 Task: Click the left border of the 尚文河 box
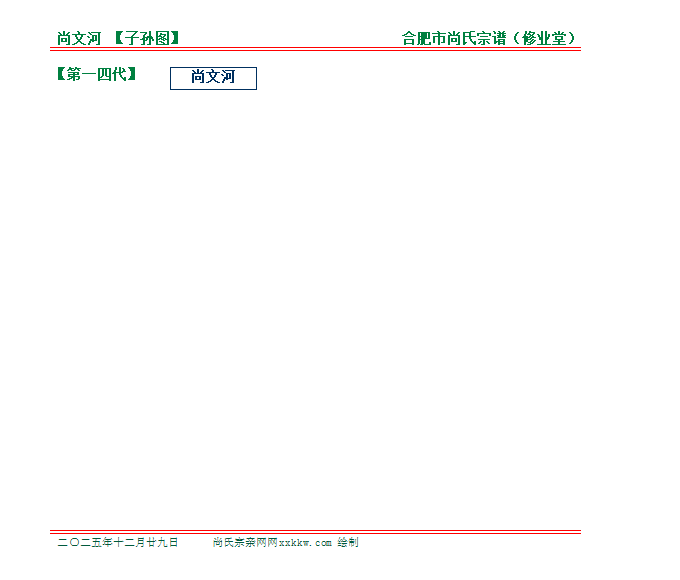pos(170,78)
